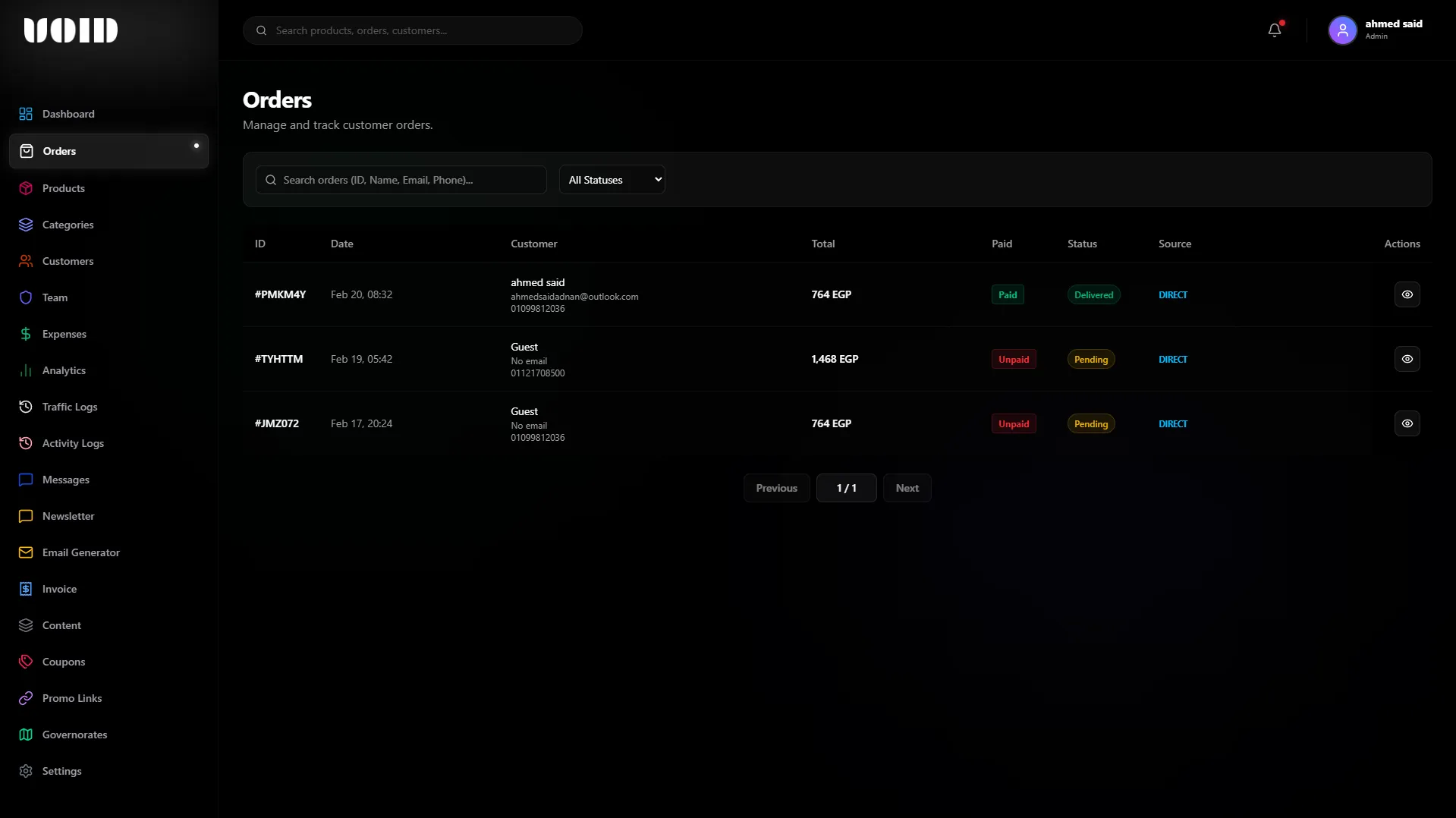Click the VOID logo
The image size is (1456, 818).
click(71, 30)
